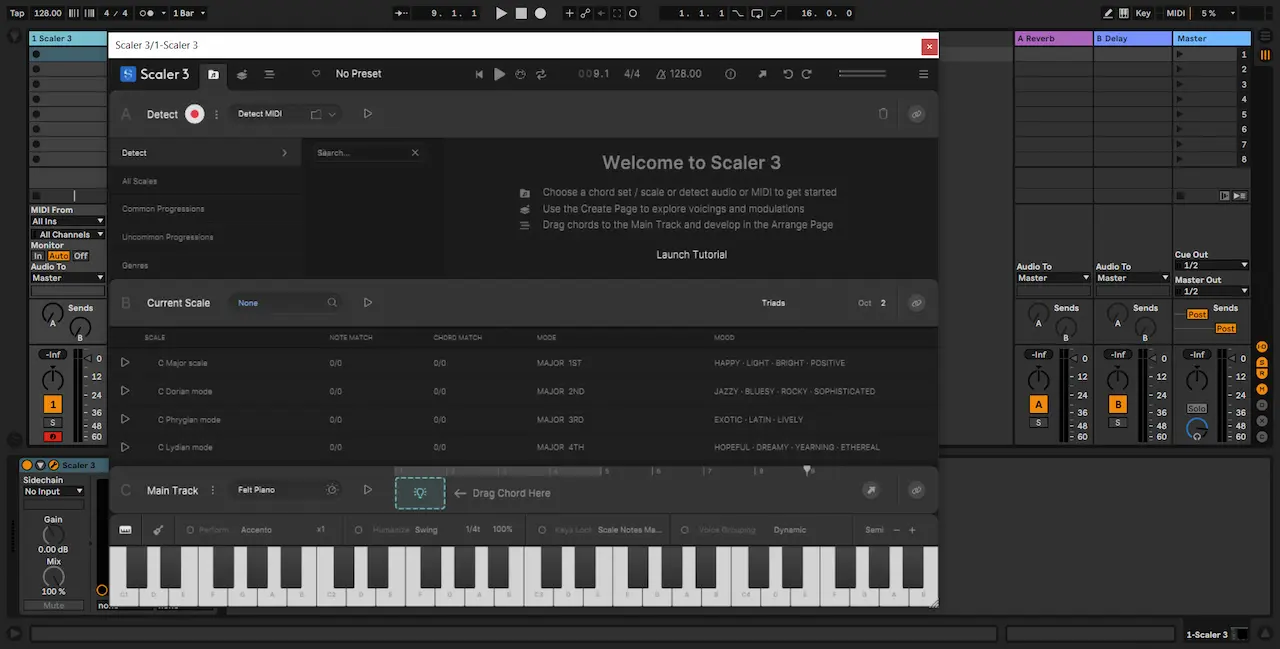Open the Browse page tab in Scaler
The image size is (1280, 649).
tap(213, 74)
